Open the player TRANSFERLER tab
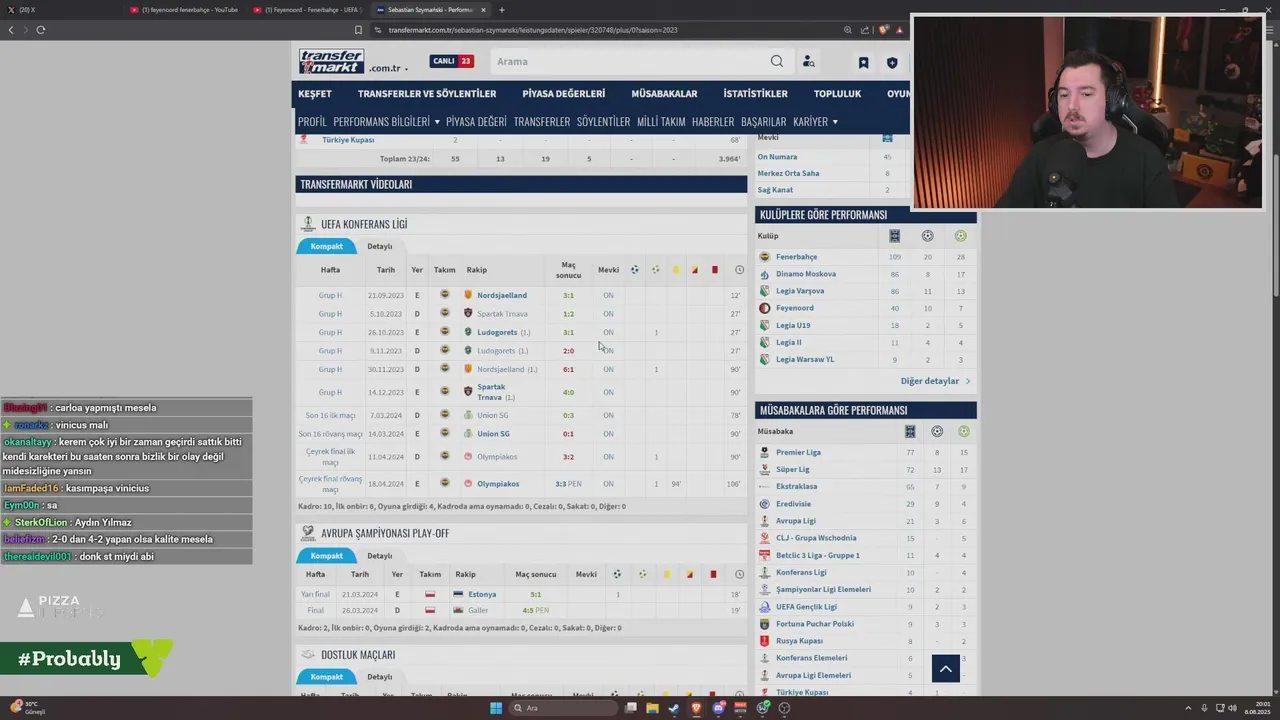Image resolution: width=1280 pixels, height=720 pixels. tap(542, 121)
